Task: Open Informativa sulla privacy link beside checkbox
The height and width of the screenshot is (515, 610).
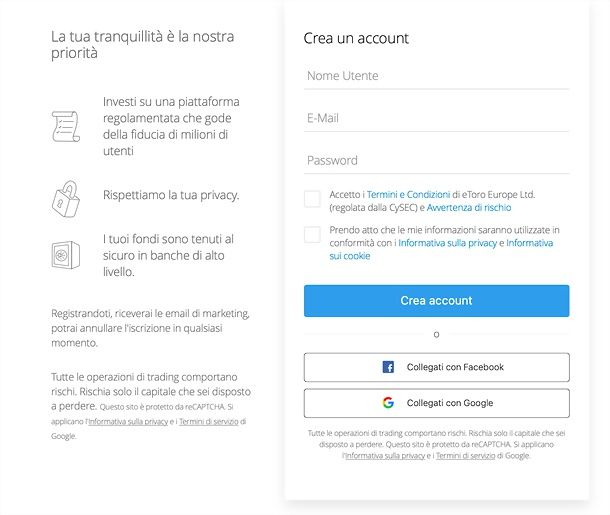Action: [x=447, y=243]
